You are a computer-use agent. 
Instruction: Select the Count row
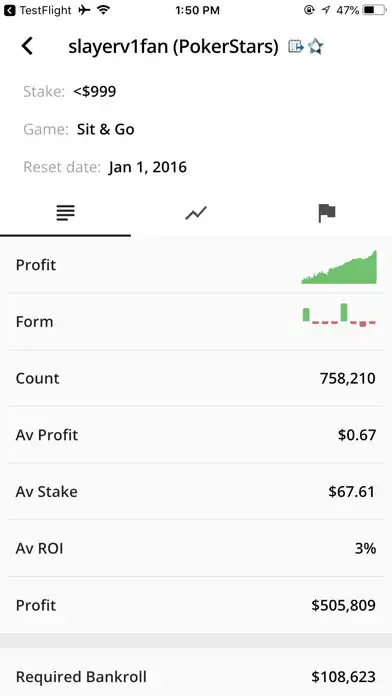(x=196, y=378)
